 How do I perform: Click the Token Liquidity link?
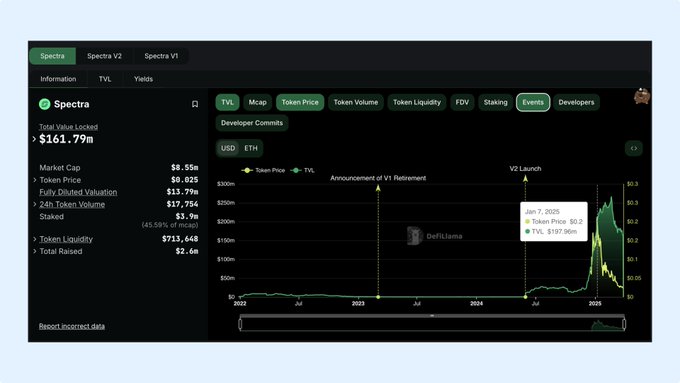(x=66, y=239)
